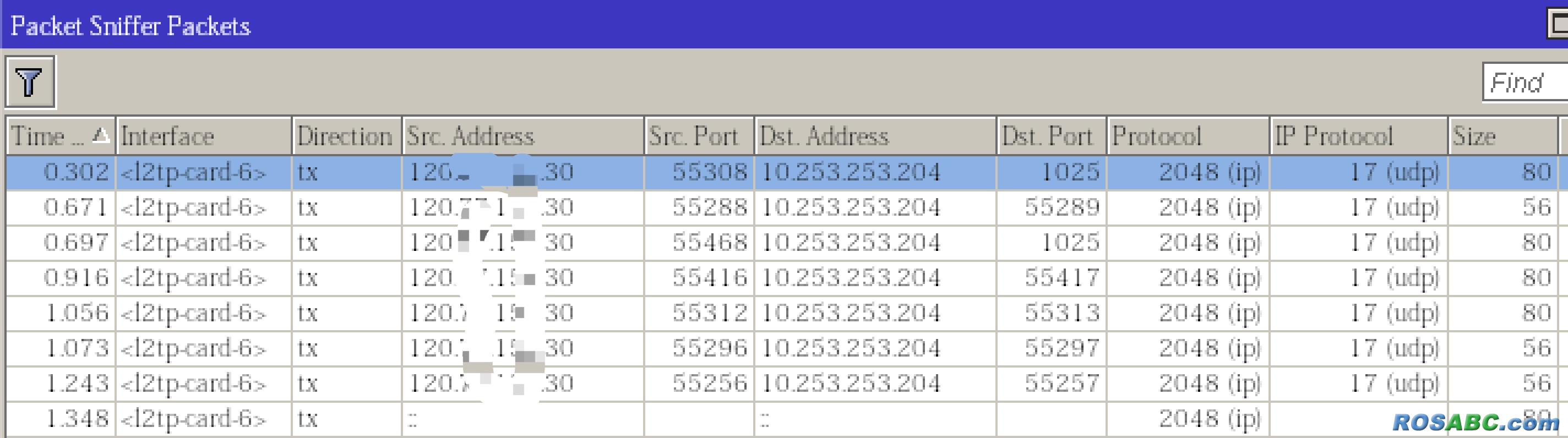This screenshot has height=438, width=1568.
Task: Select the packet row at time 0.697
Action: [782, 243]
